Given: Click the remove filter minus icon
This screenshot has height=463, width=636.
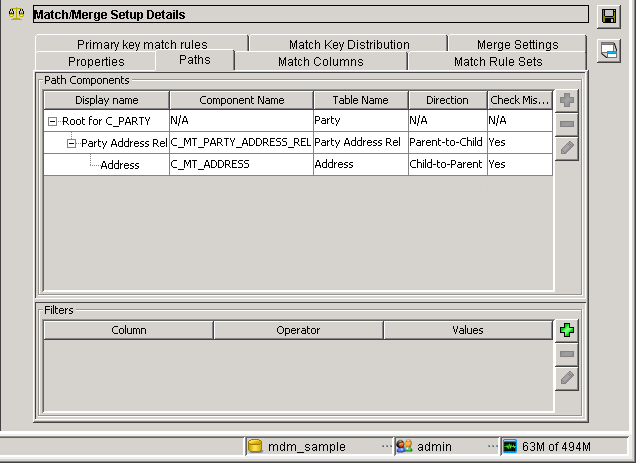Looking at the screenshot, I should (566, 355).
